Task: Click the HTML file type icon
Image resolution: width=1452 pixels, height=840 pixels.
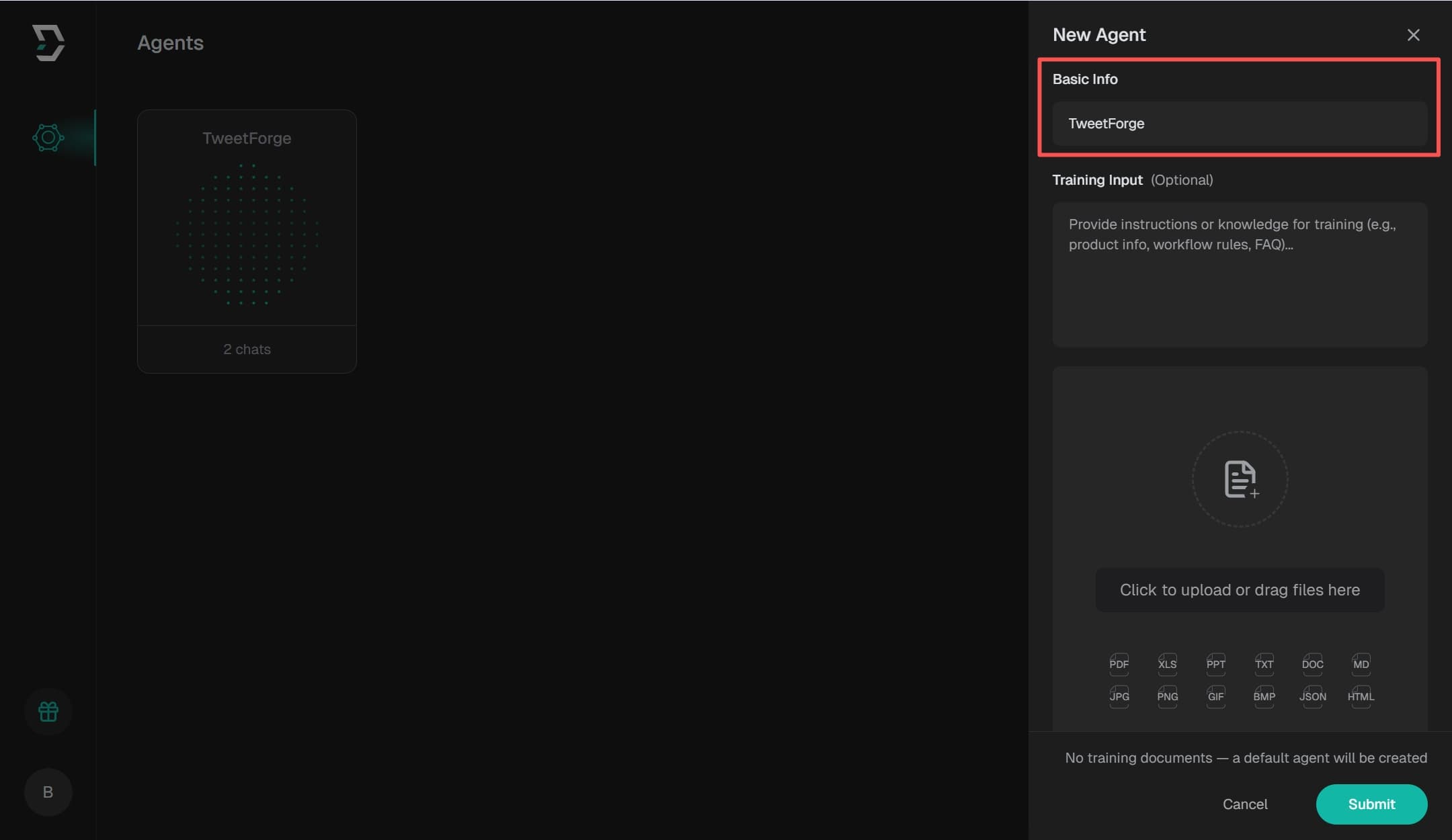Action: pyautogui.click(x=1361, y=696)
